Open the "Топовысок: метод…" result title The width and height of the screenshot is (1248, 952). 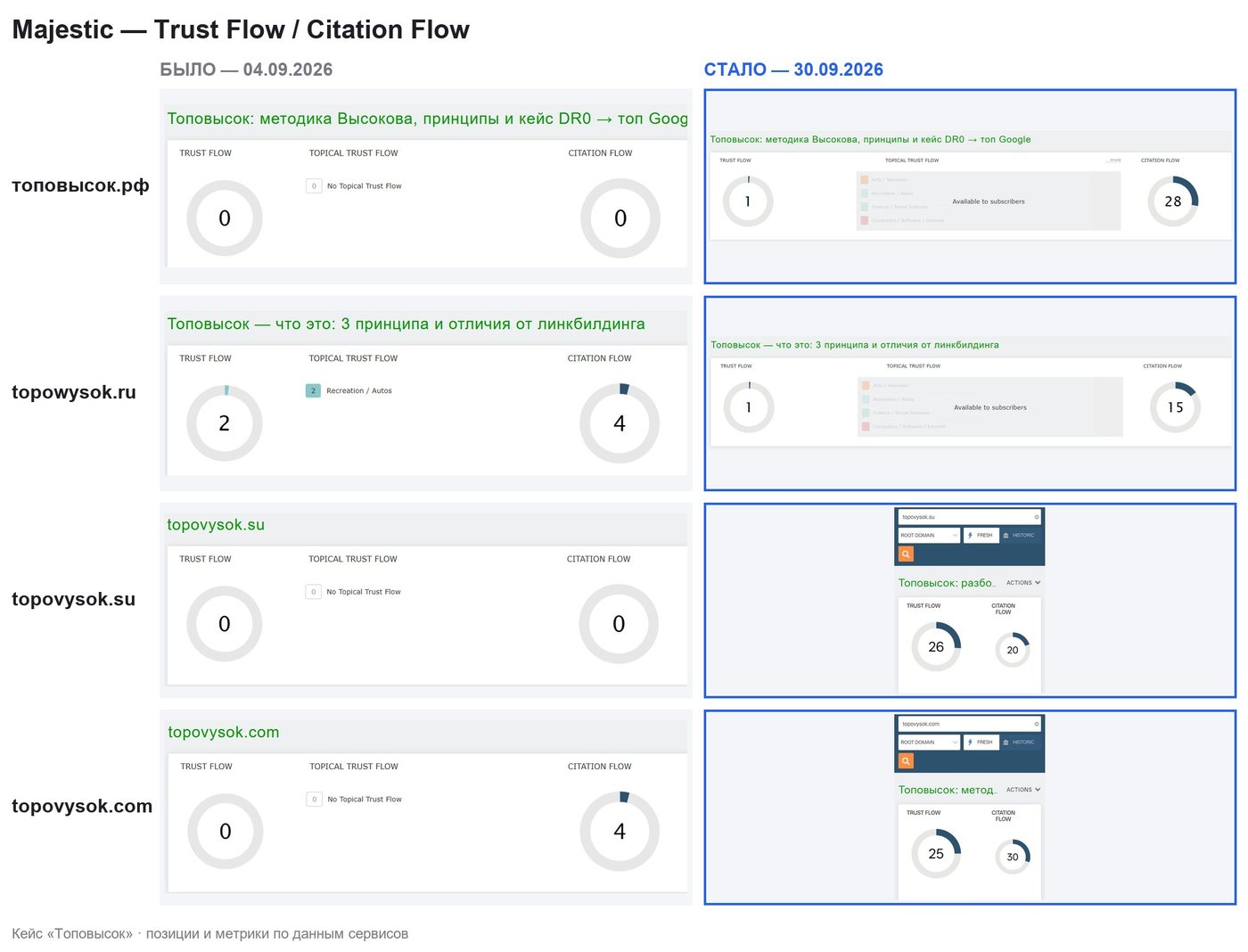[948, 790]
